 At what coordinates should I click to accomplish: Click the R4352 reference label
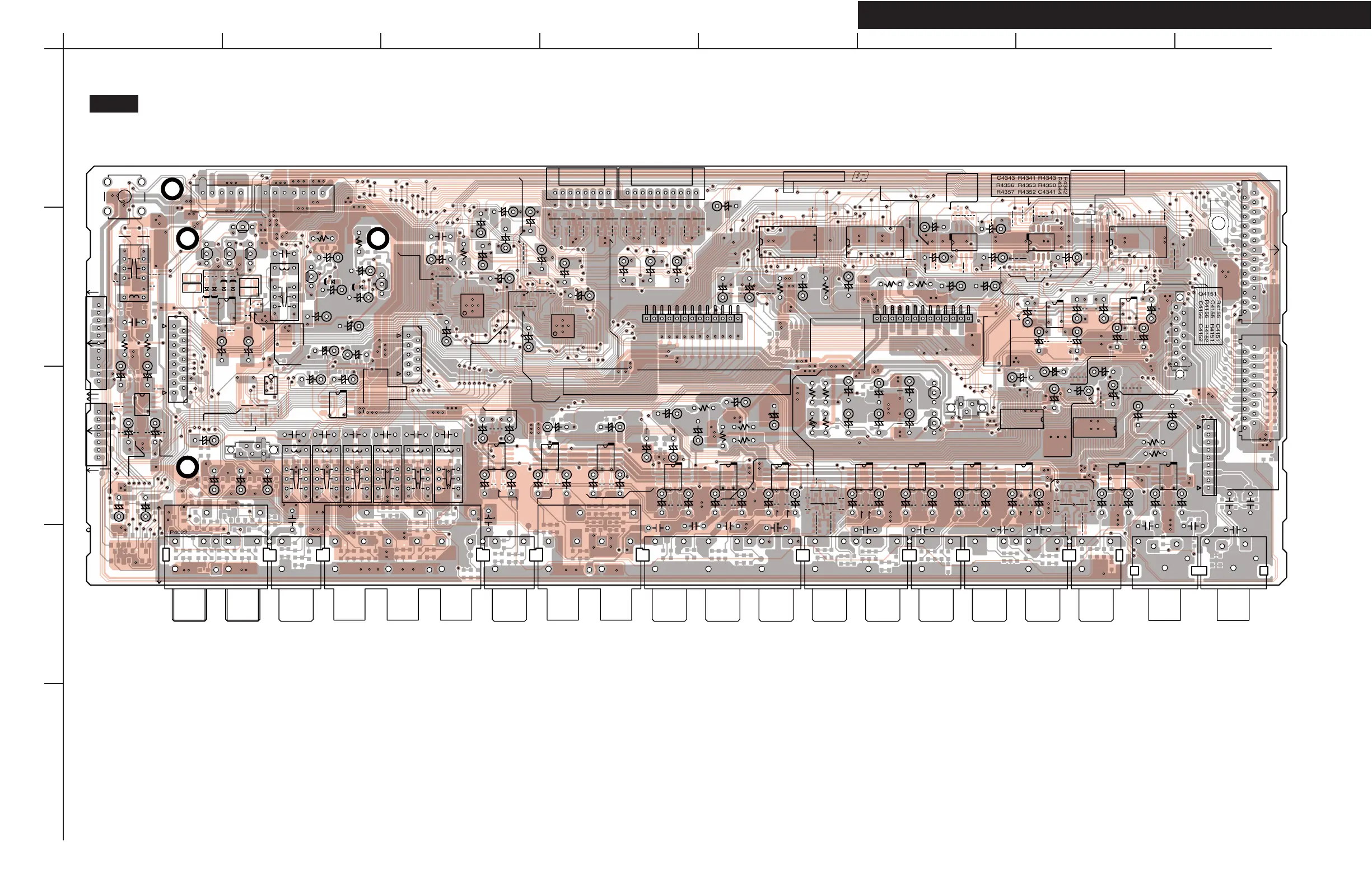[x=1026, y=192]
